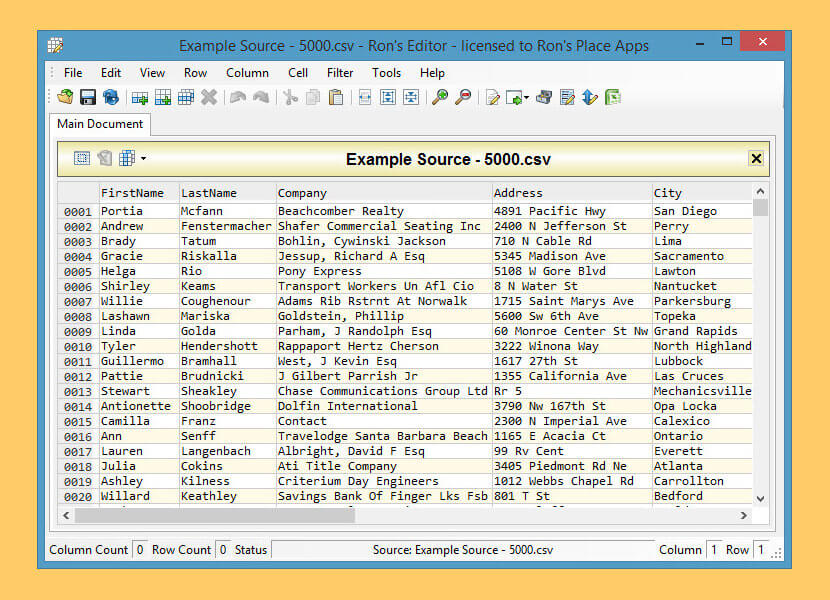Click the Find magnifier with green dot

point(440,97)
